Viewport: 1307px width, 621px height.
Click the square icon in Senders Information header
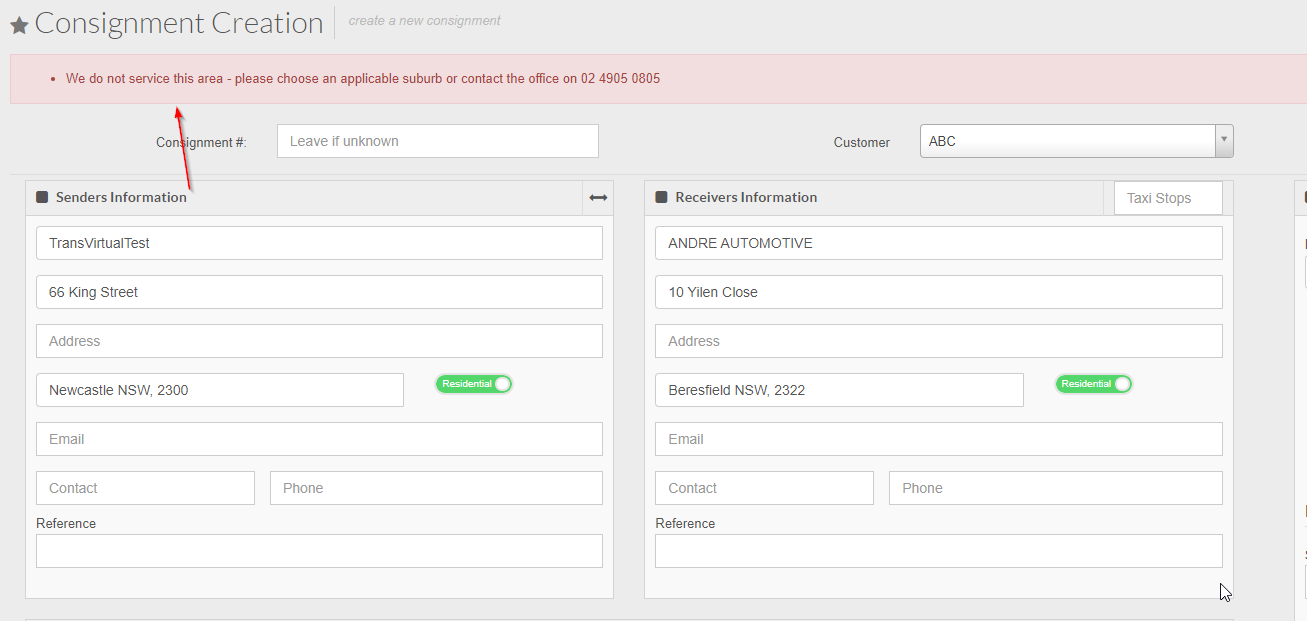[x=42, y=197]
